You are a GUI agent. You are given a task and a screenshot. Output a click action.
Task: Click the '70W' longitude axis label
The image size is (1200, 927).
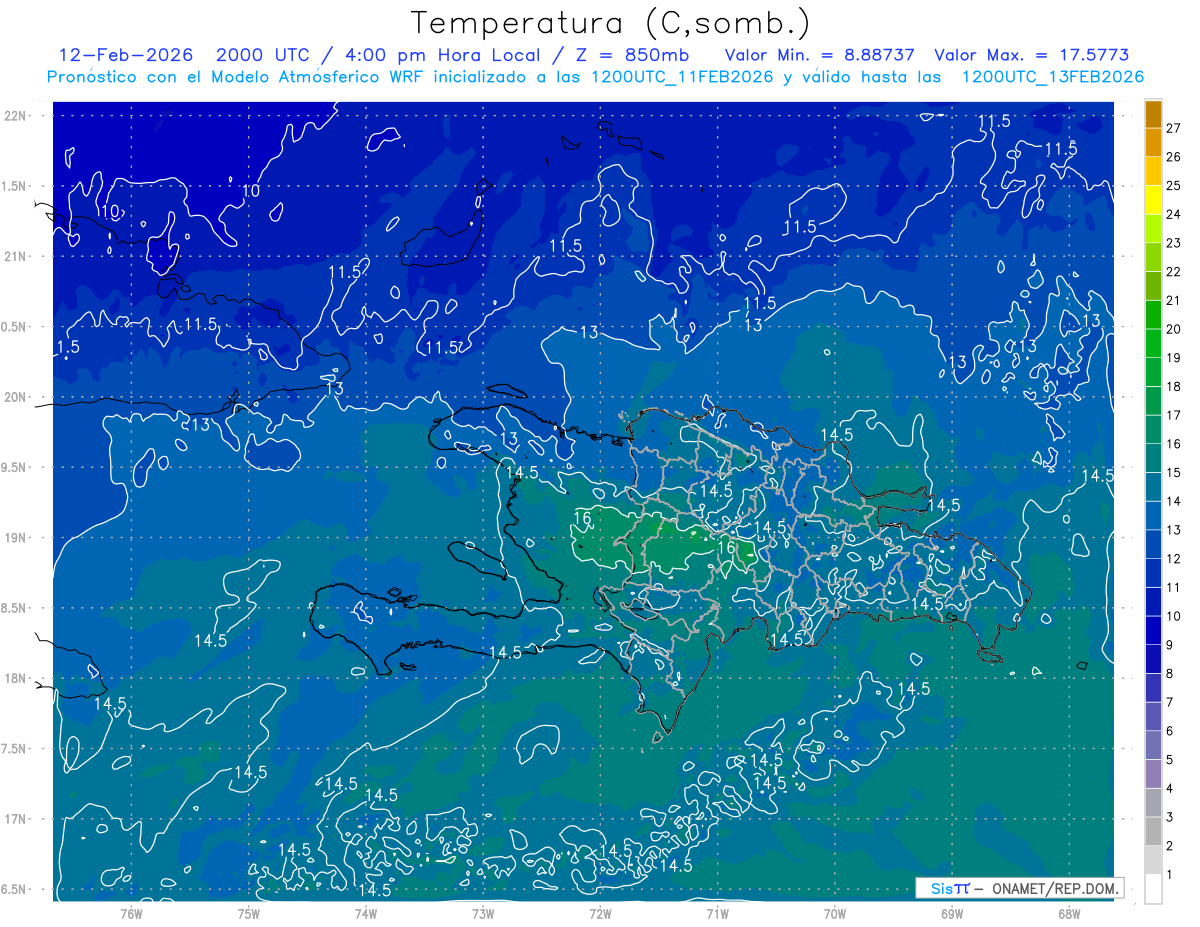click(x=835, y=913)
